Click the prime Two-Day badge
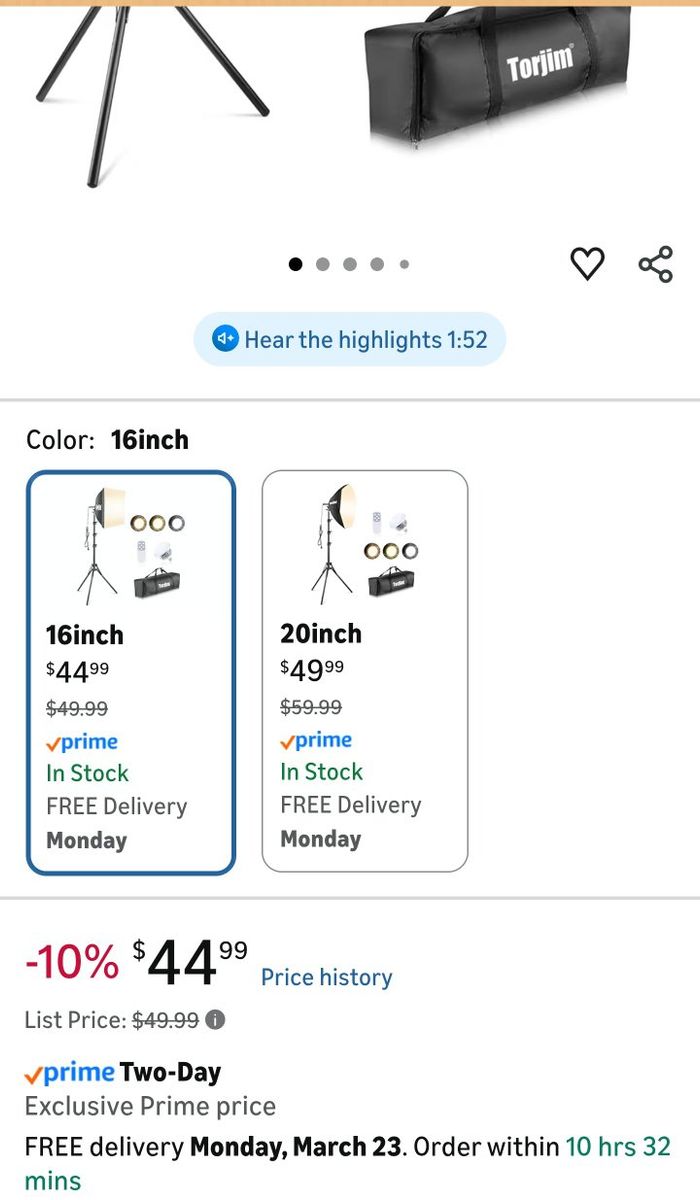Screen dimensions: 700x1200 tap(122, 1072)
